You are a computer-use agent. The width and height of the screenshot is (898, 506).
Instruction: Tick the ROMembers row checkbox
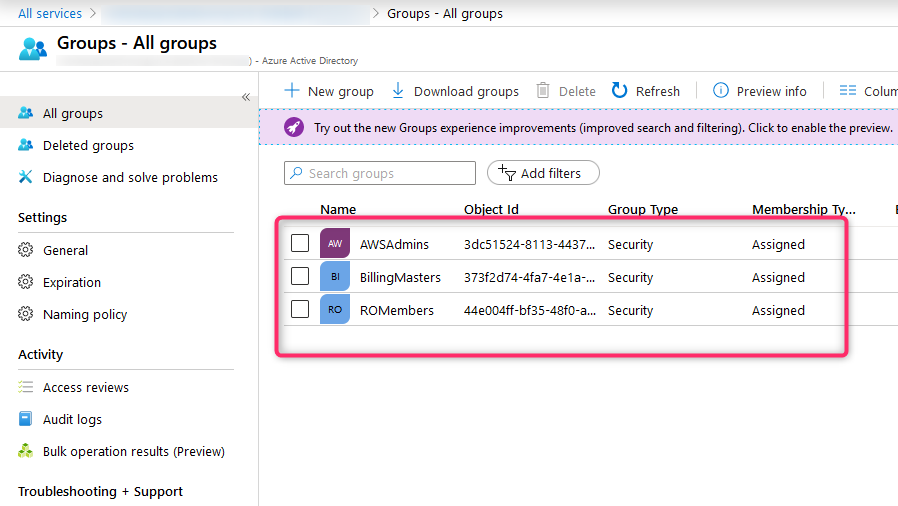300,309
